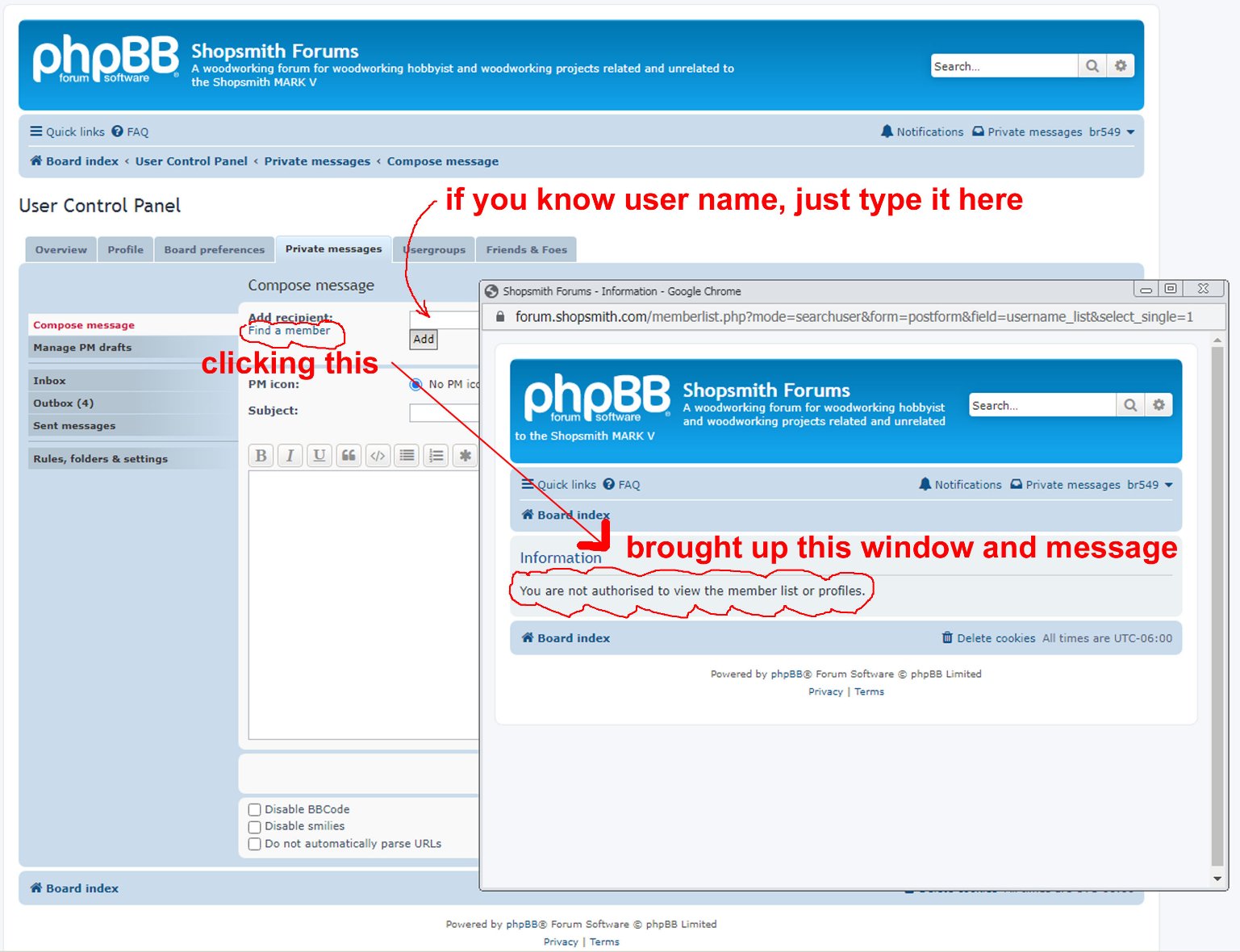Insert ordered list with numbered list button
The height and width of the screenshot is (952, 1240).
(436, 456)
